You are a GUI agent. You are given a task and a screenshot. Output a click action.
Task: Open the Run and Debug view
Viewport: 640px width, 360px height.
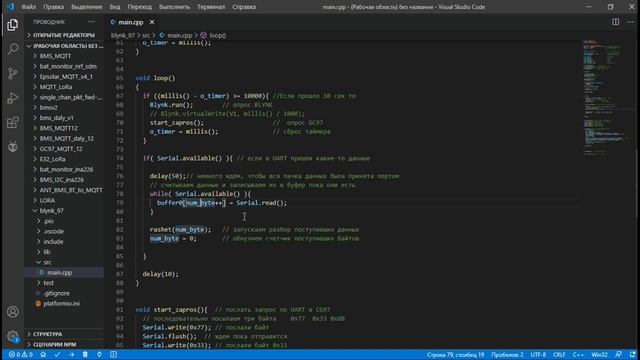coord(13,98)
